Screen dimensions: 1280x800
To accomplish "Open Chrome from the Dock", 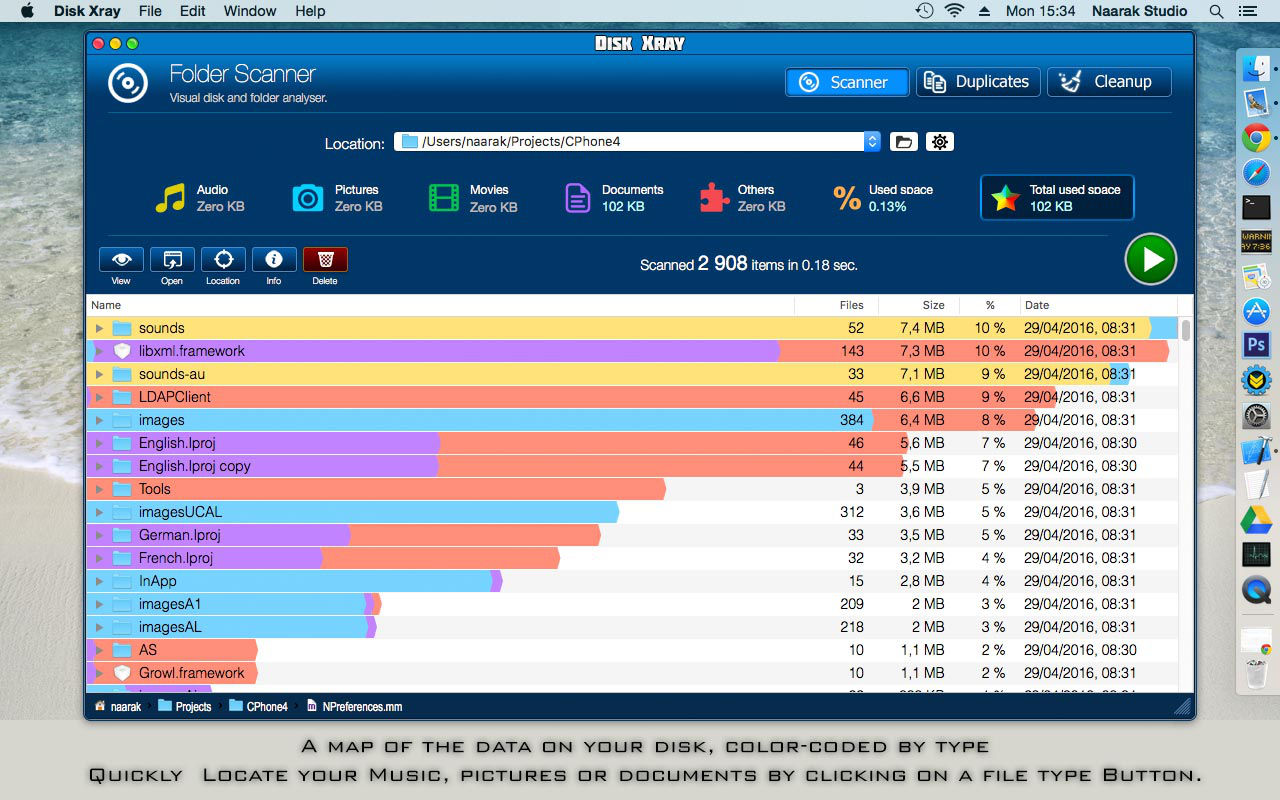I will 1256,137.
